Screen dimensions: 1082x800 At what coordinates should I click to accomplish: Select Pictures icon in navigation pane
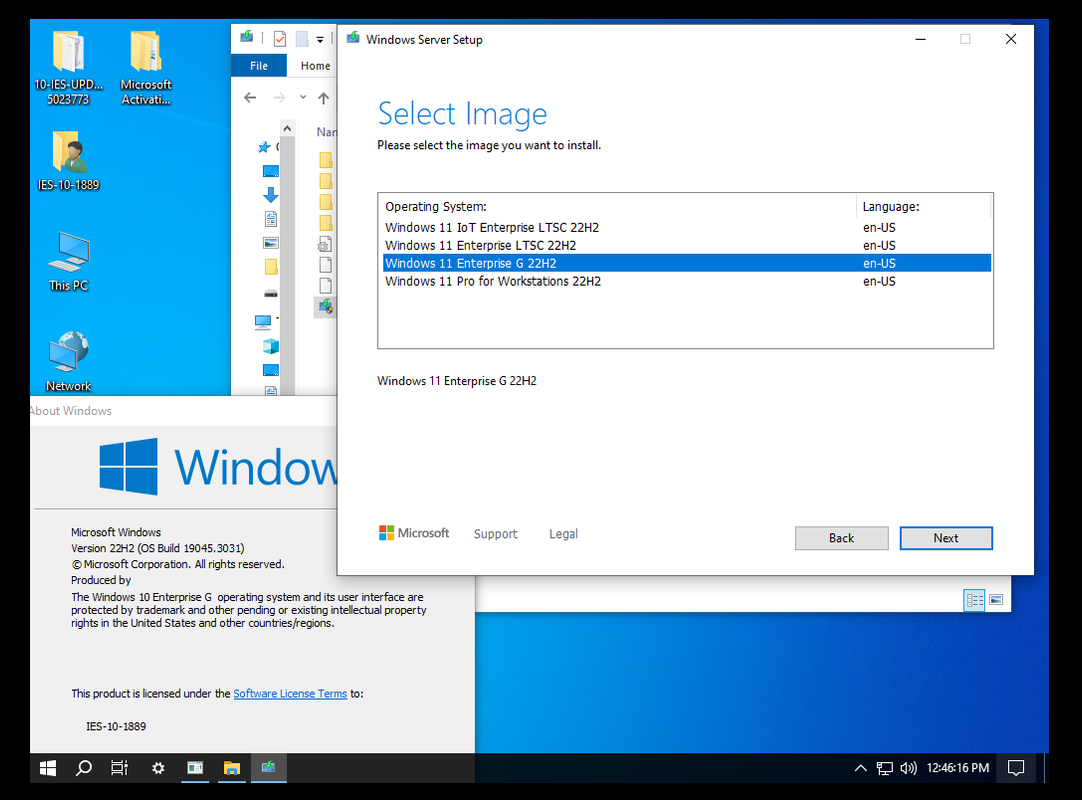[x=270, y=243]
